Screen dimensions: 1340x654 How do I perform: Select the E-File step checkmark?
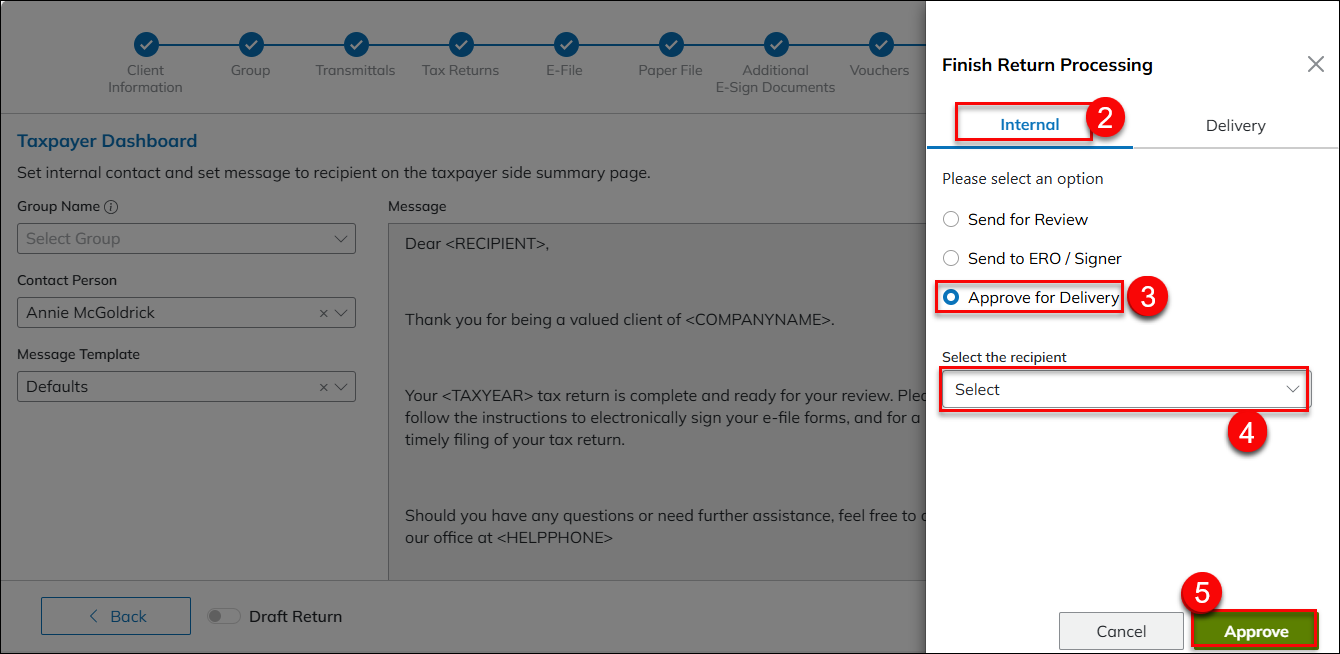coord(566,44)
